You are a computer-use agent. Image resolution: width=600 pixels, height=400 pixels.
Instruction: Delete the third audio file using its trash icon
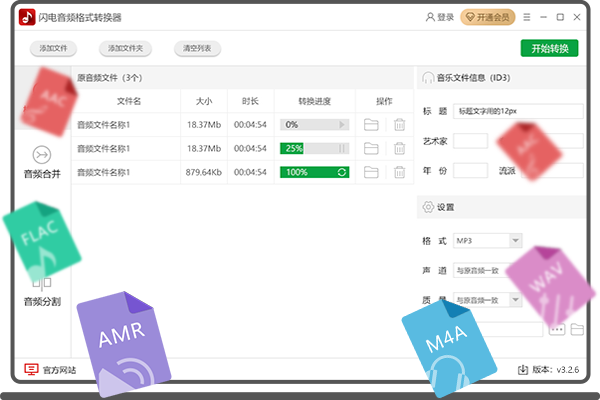(x=400, y=172)
